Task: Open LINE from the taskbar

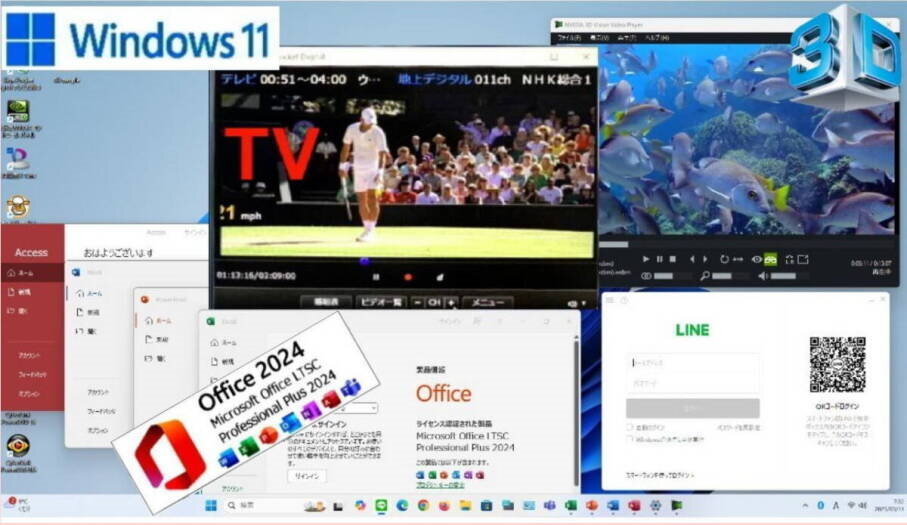Action: coord(381,506)
